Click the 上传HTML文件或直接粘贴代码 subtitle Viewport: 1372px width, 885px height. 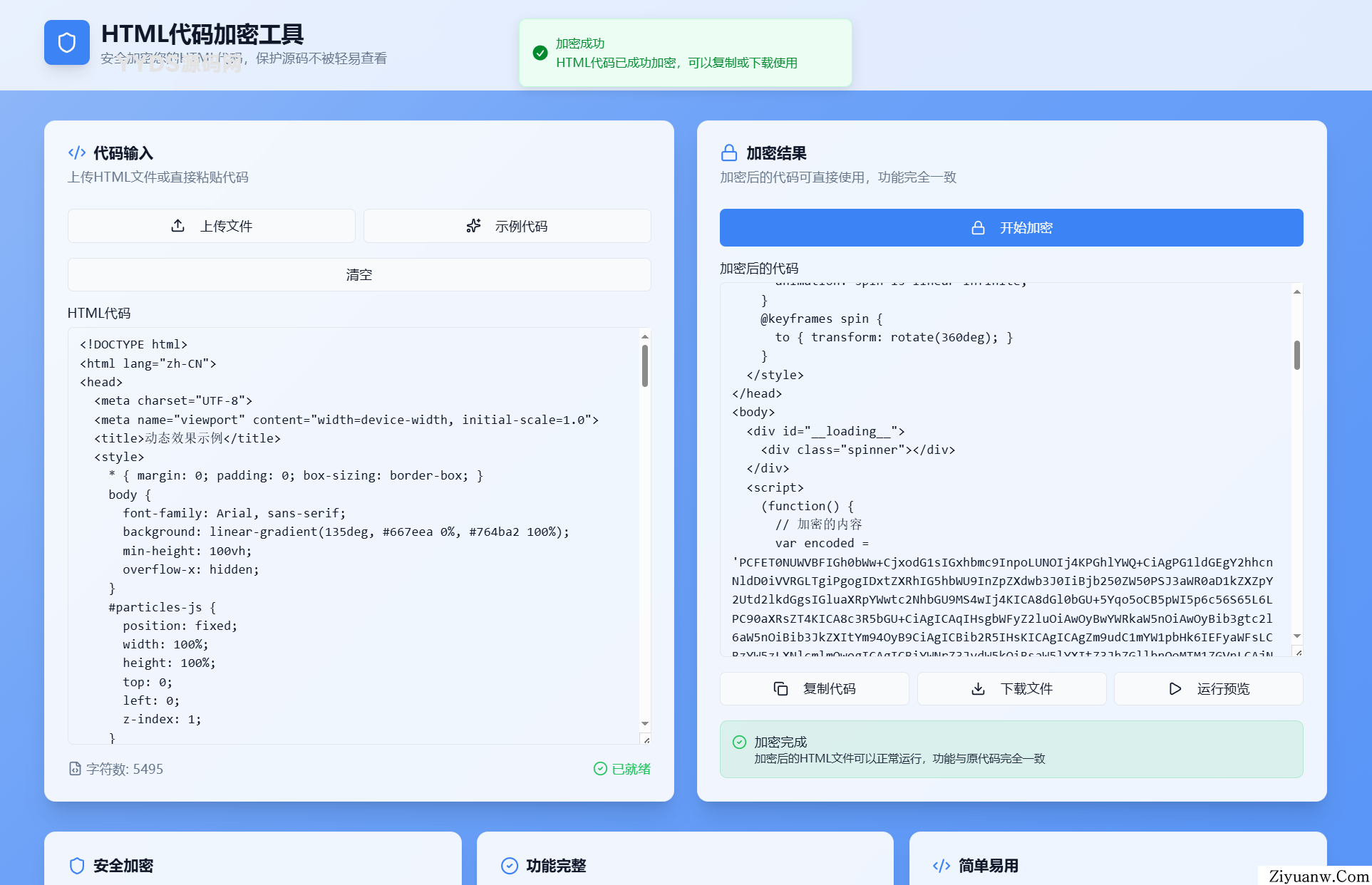[158, 177]
